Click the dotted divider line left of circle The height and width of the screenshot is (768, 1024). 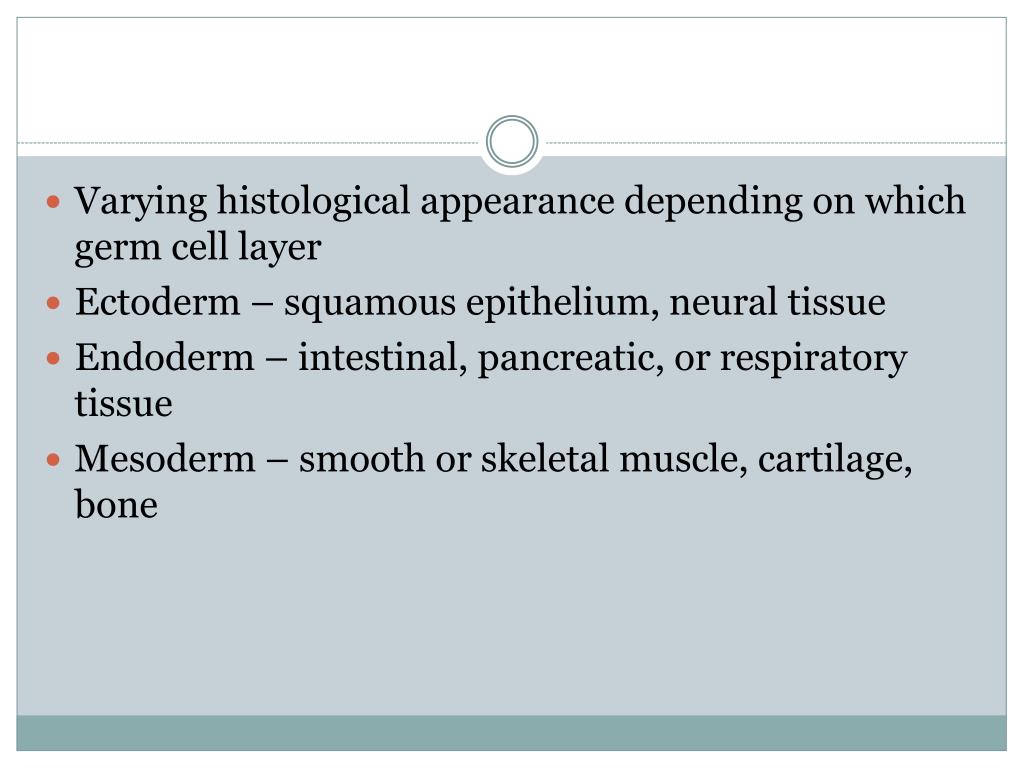(248, 142)
